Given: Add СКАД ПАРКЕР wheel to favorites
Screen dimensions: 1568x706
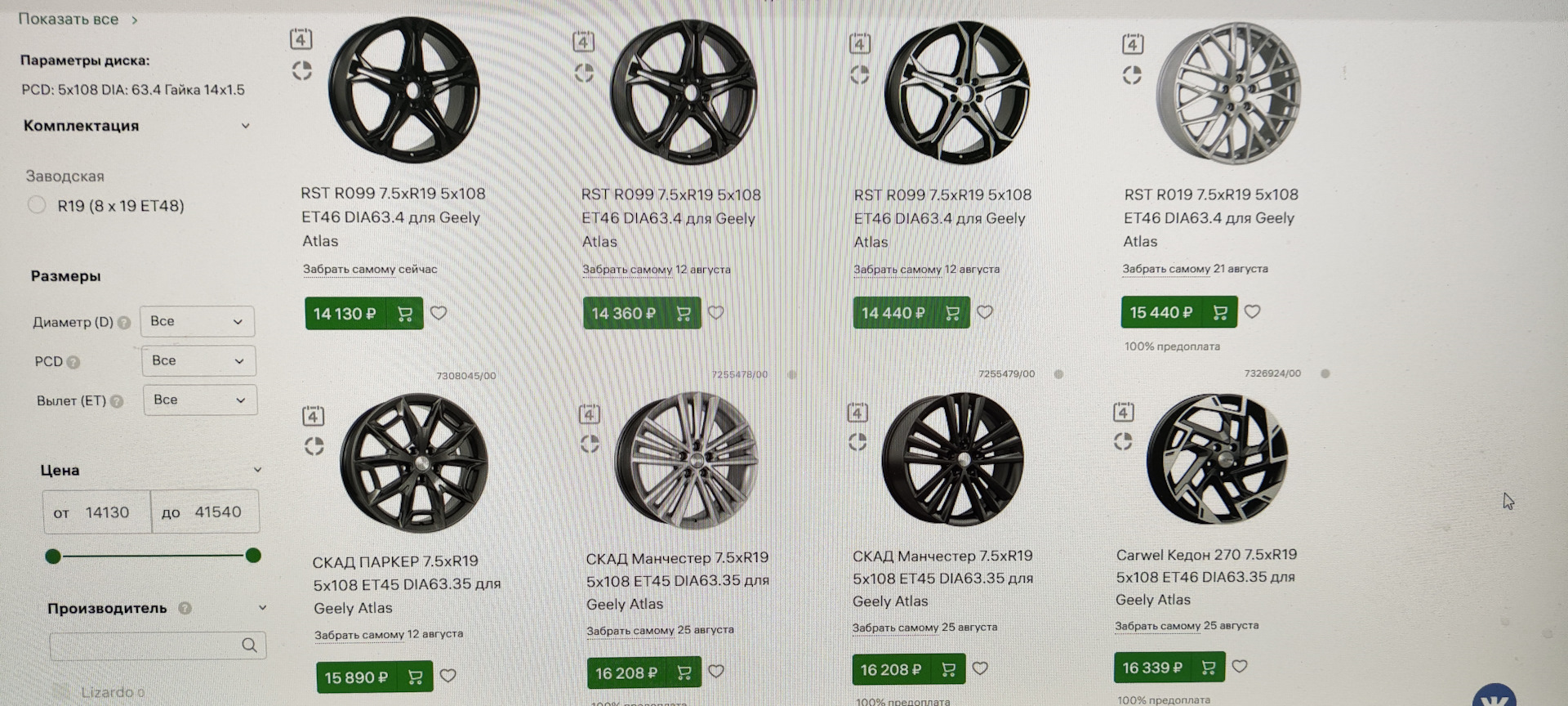Looking at the screenshot, I should click(448, 676).
